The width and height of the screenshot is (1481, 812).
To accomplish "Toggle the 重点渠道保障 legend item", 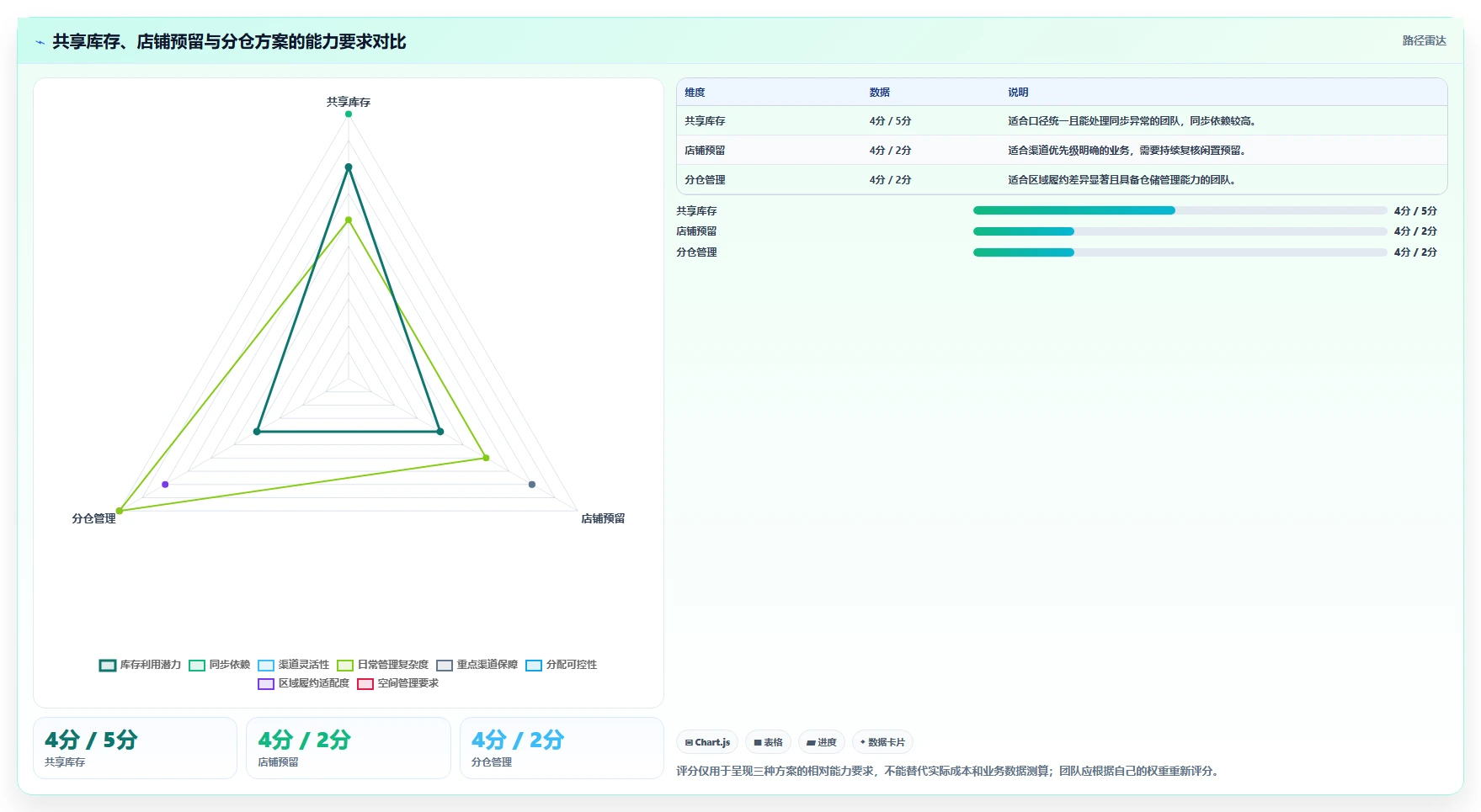I will [x=477, y=665].
